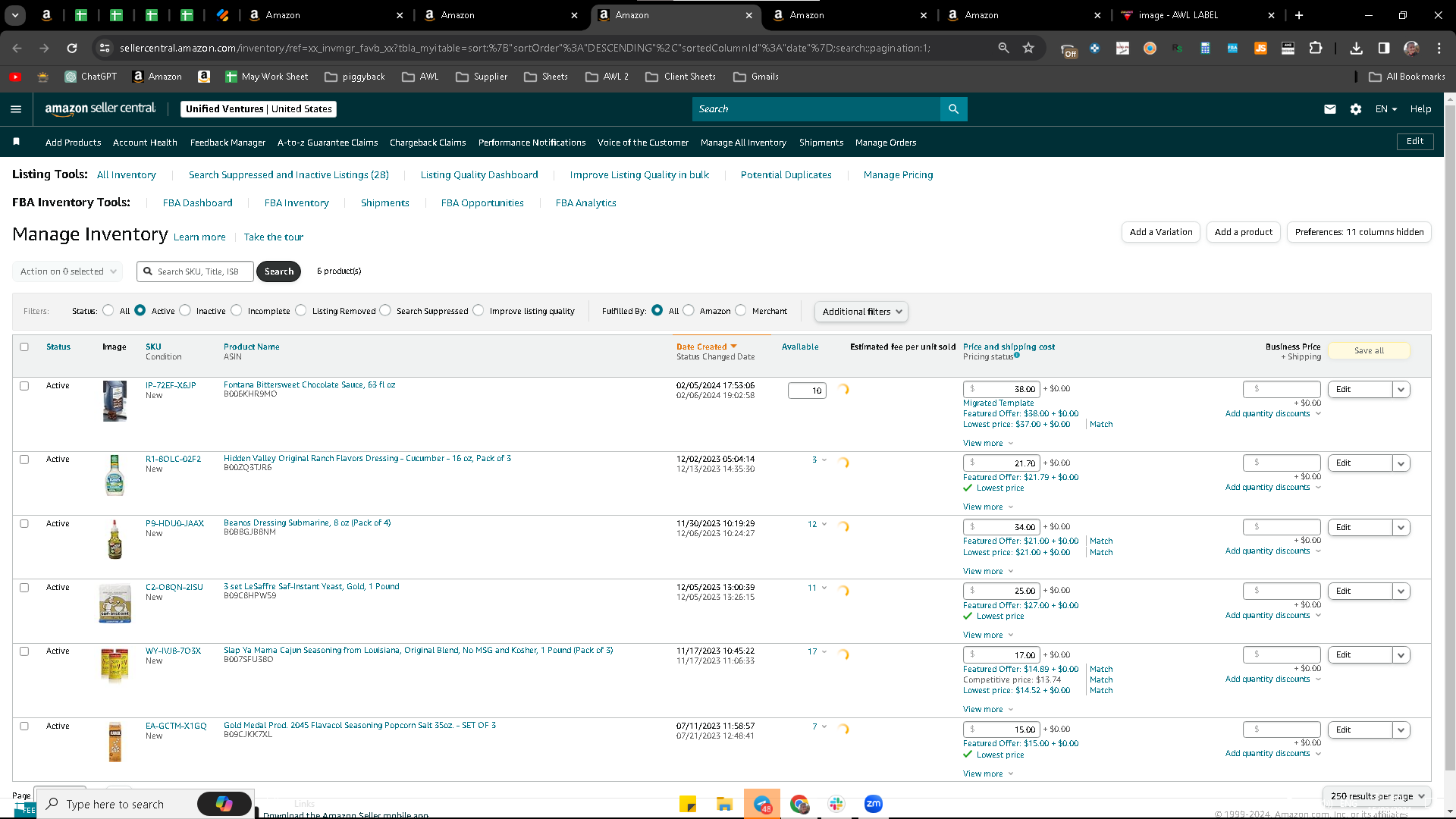Open Edit dropdown arrow for Gold Medal Flavacol
Viewport: 1456px width, 819px height.
coord(1401,730)
